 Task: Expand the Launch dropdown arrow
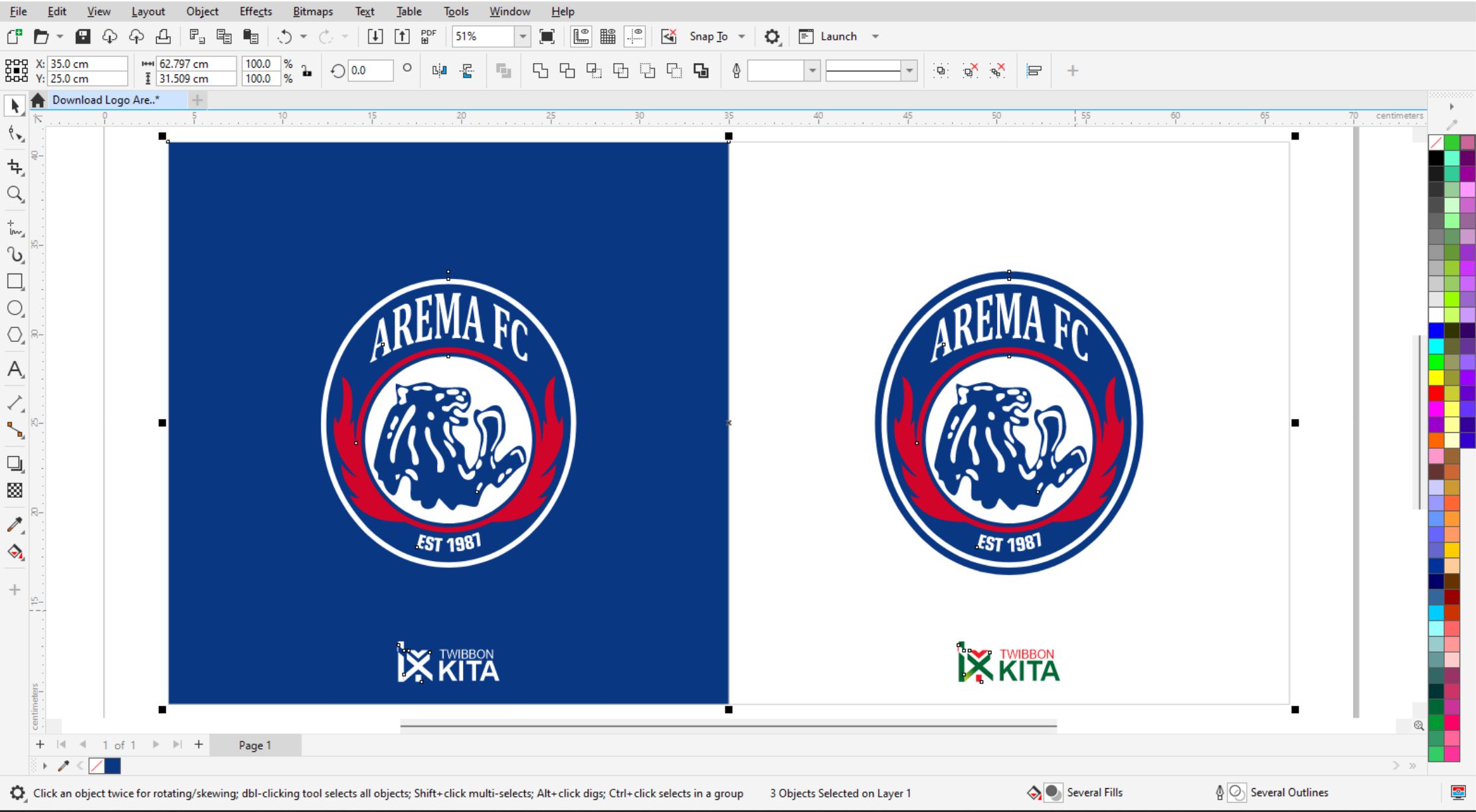[876, 37]
